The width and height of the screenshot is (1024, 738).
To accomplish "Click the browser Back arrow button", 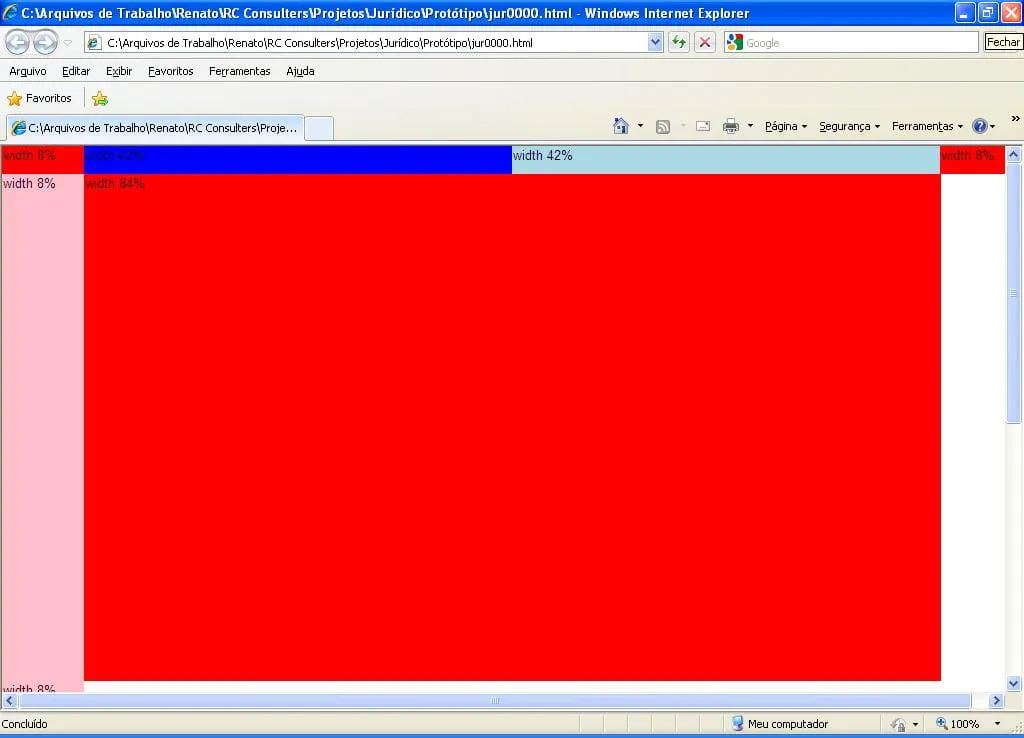I will point(18,43).
